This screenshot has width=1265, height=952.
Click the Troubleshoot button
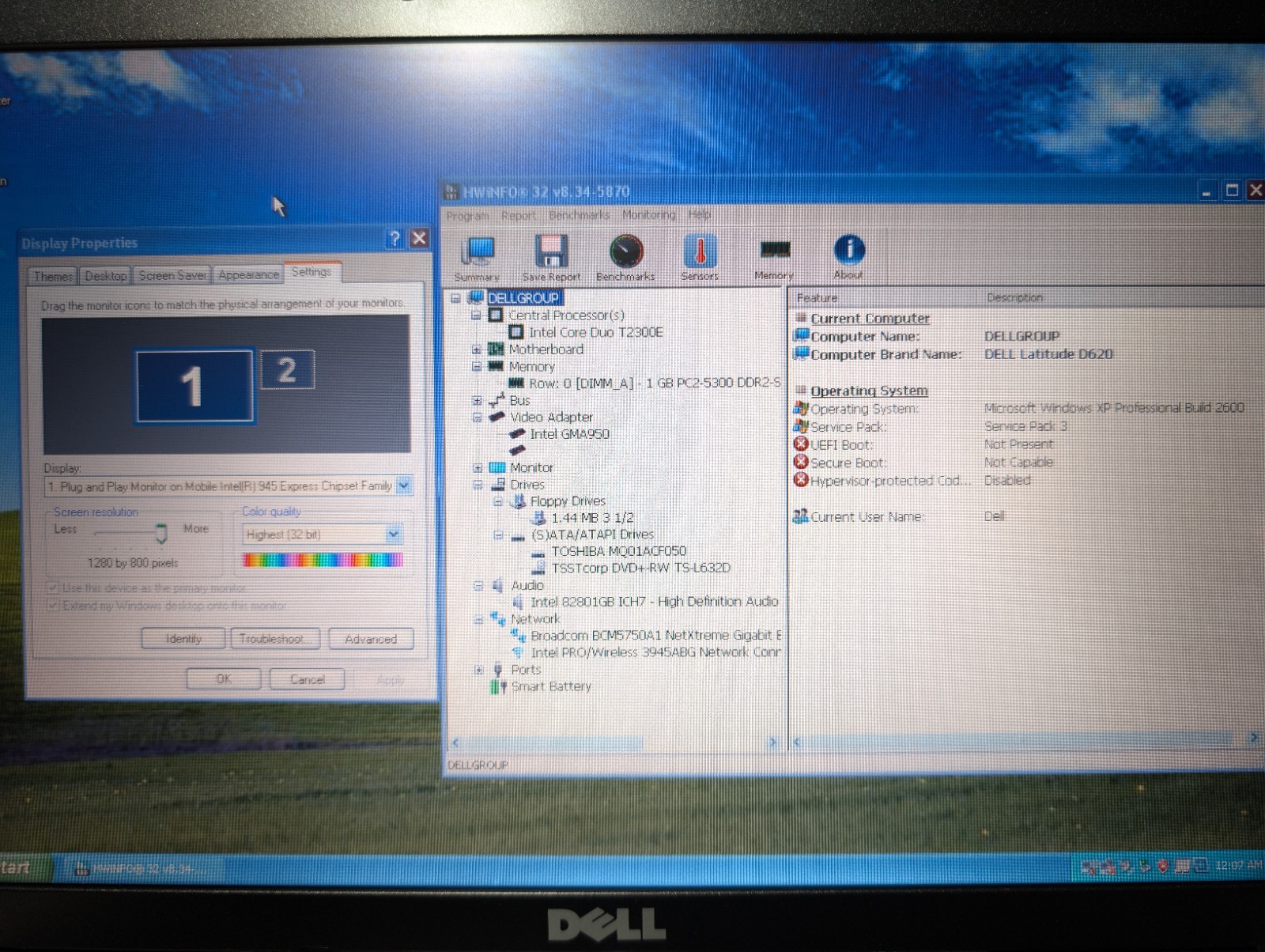274,639
